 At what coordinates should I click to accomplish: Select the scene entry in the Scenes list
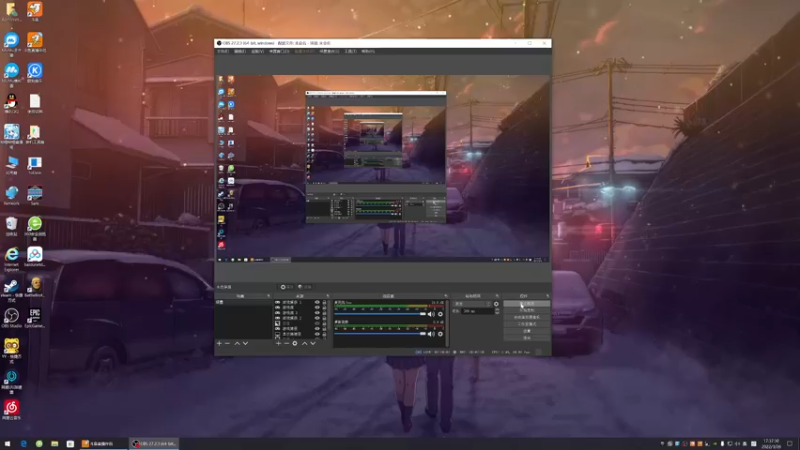tap(243, 302)
